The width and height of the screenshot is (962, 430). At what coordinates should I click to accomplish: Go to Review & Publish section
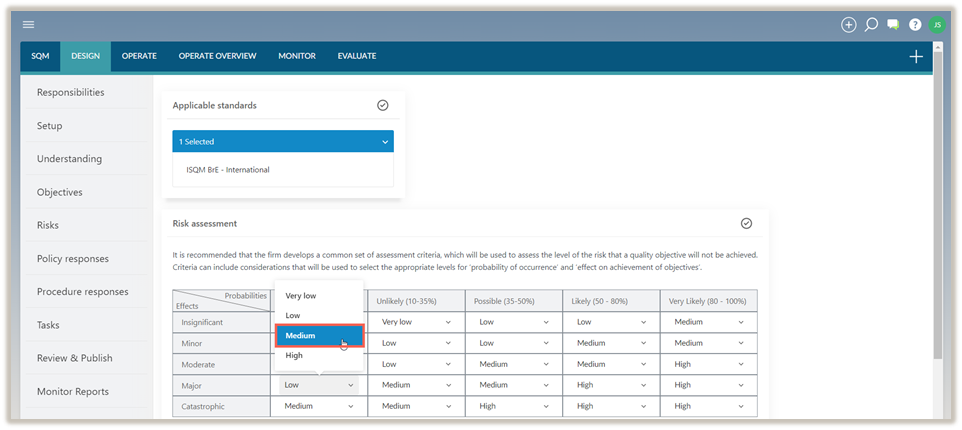coord(75,358)
